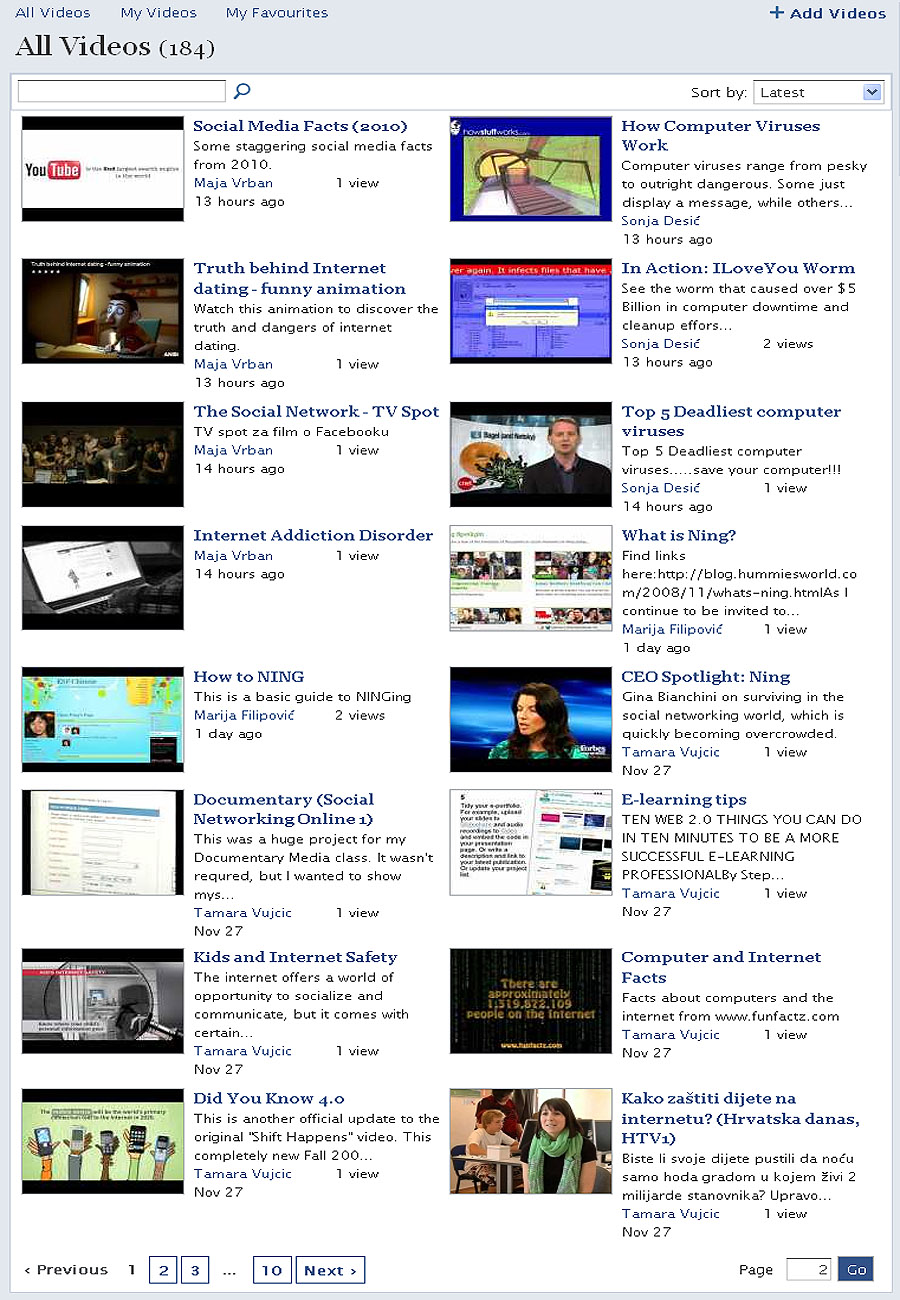
Task: Click '1 day ago' under What is Ning?
Action: pyautogui.click(x=656, y=648)
